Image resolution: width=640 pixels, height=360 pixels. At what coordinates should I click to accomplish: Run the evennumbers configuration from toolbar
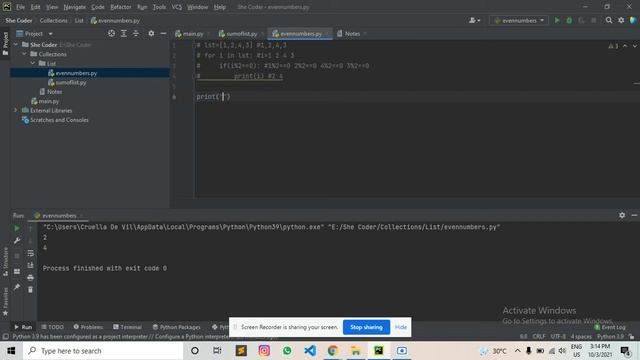pos(557,20)
